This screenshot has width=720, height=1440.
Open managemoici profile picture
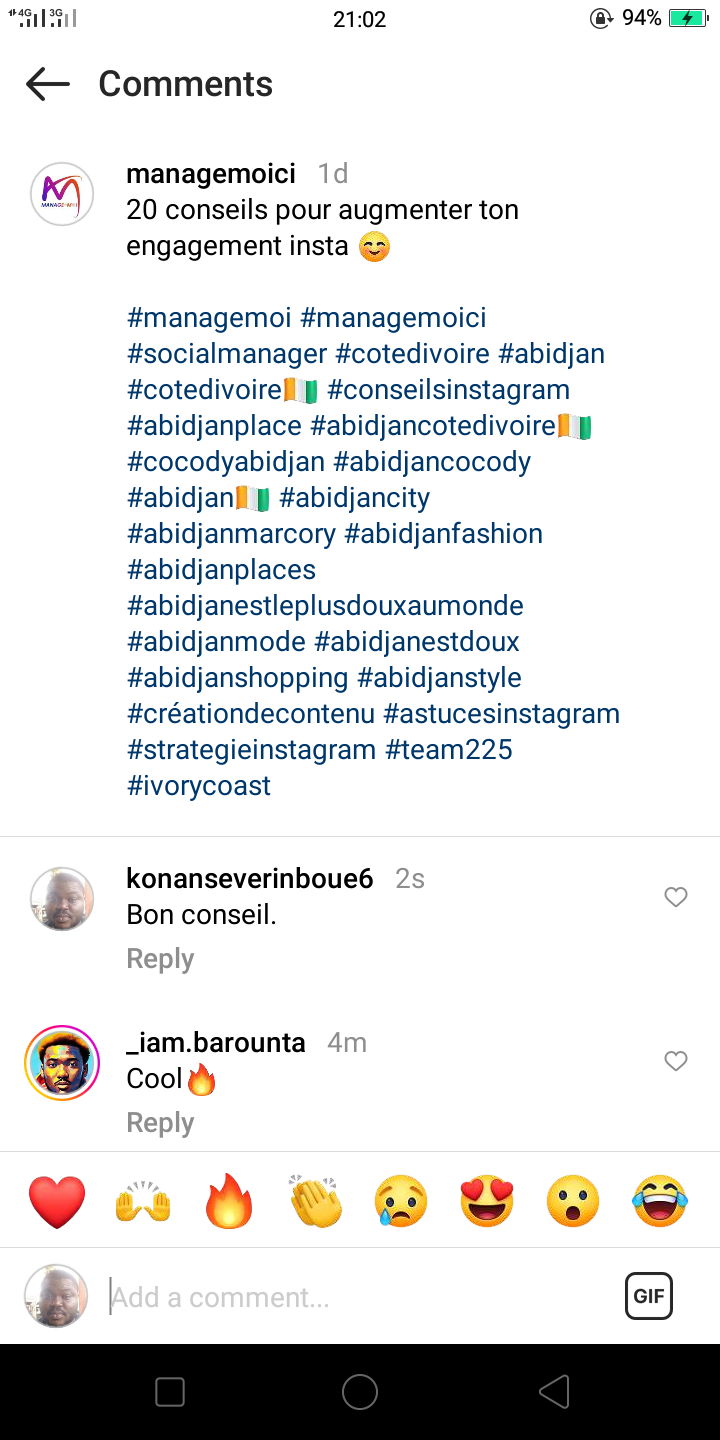(62, 194)
